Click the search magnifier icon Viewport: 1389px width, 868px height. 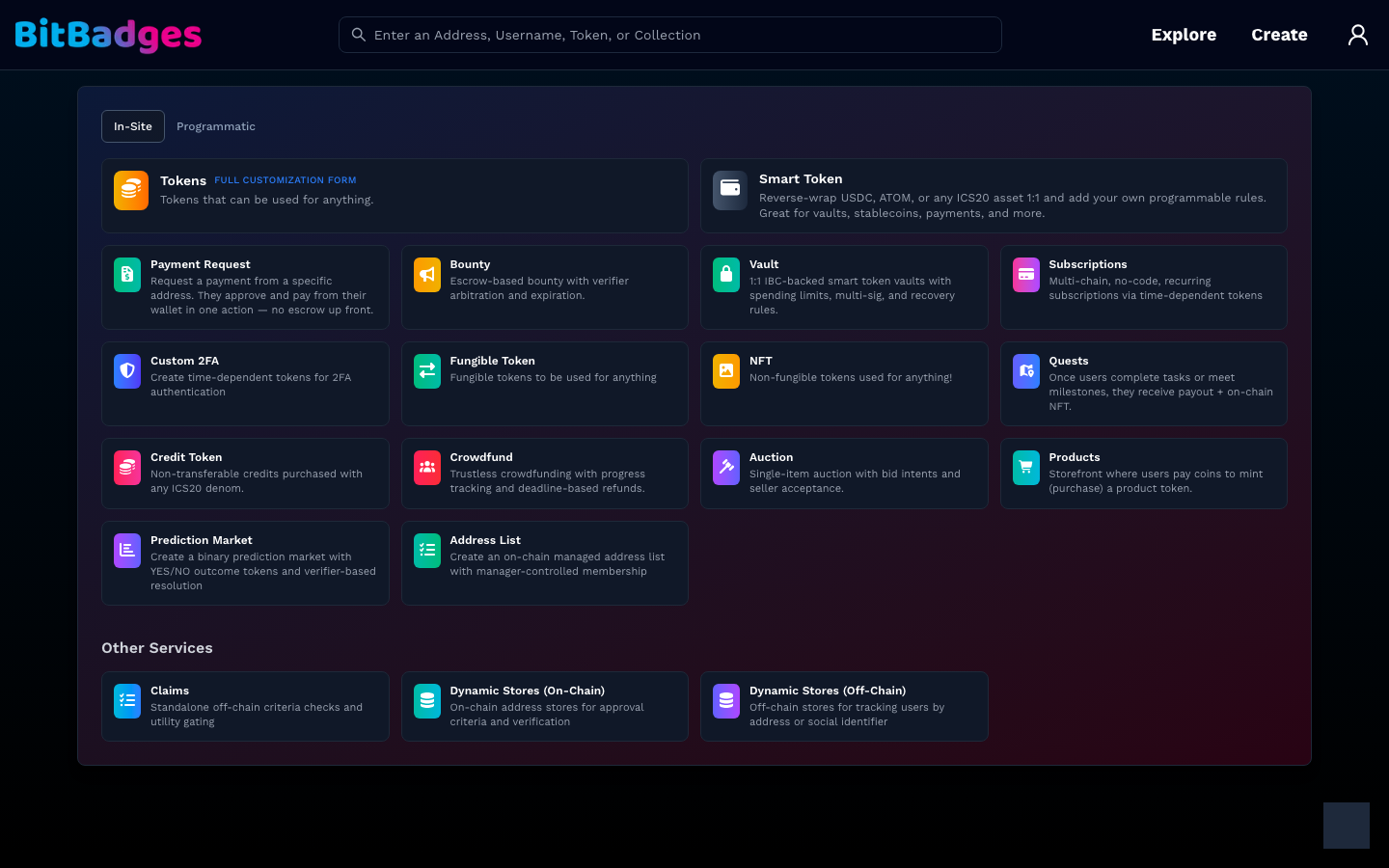(359, 35)
